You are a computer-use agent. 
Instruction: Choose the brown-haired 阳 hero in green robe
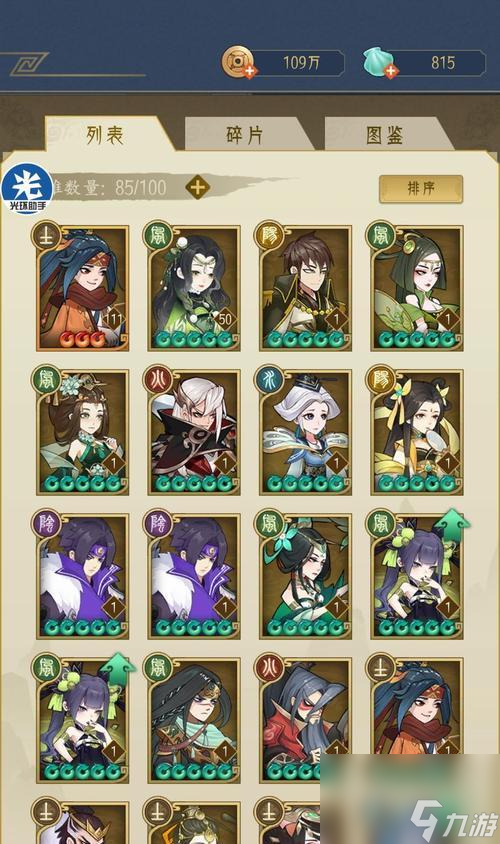coord(305,289)
